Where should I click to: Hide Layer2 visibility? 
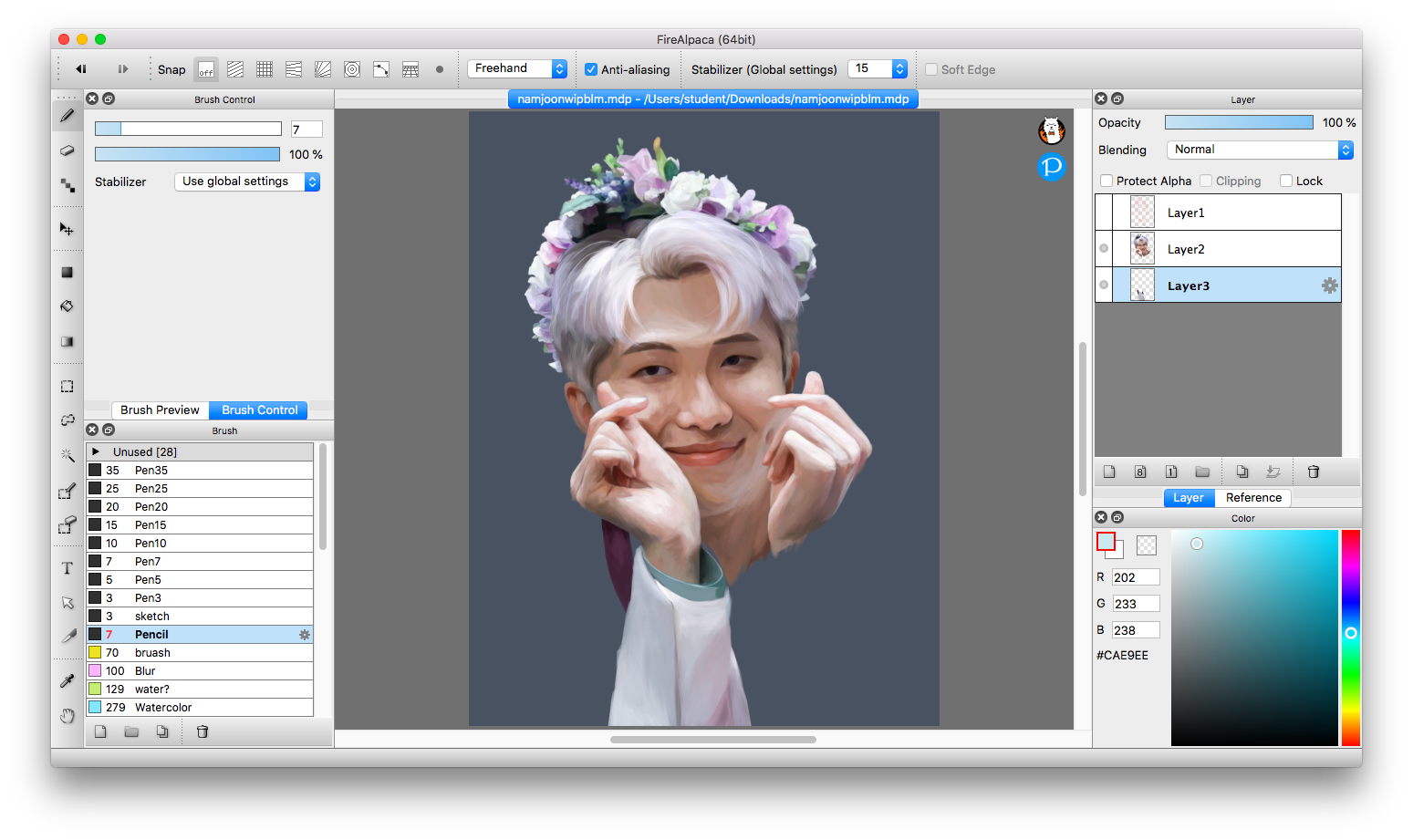click(1104, 249)
